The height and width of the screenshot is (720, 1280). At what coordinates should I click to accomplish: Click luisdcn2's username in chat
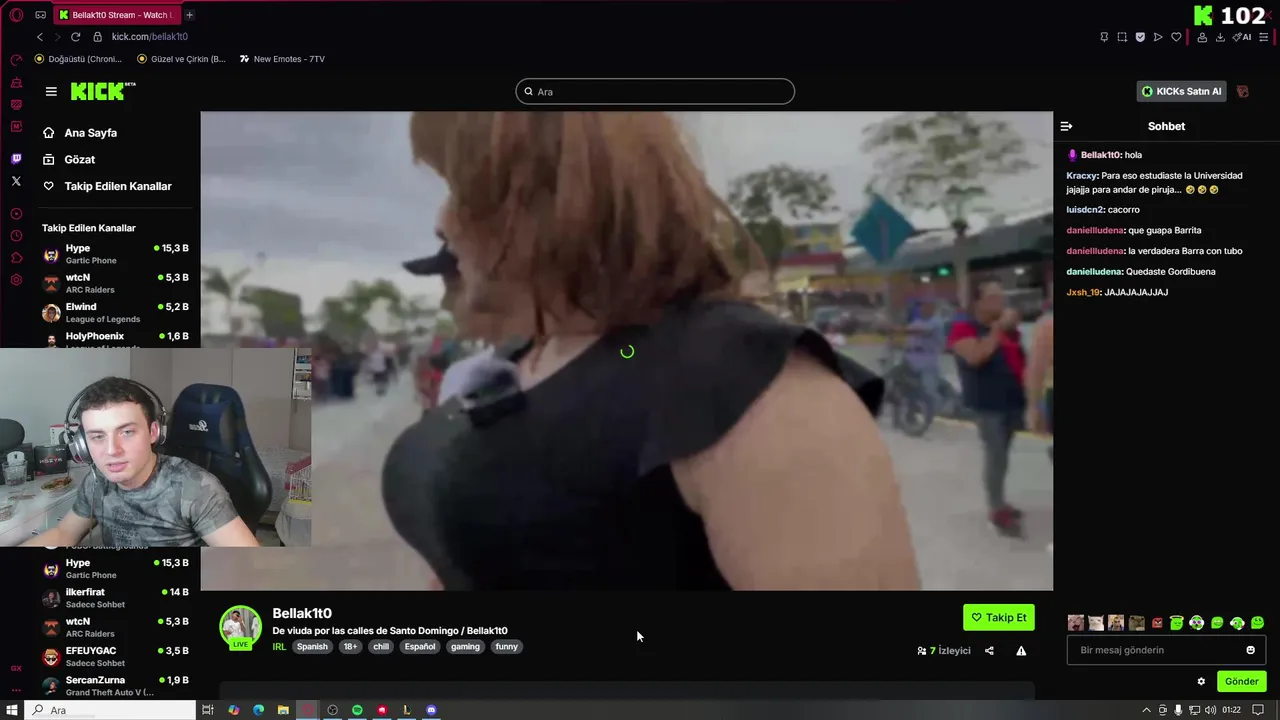(1084, 210)
